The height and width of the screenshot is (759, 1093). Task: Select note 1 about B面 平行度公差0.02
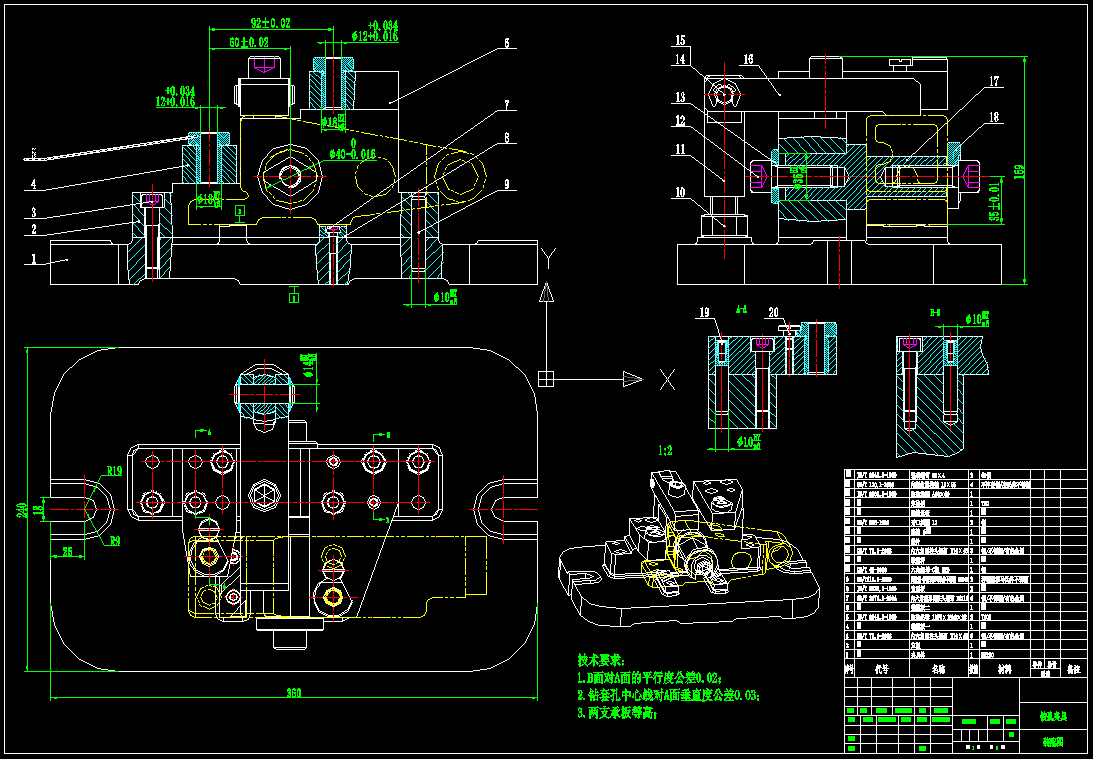650,677
